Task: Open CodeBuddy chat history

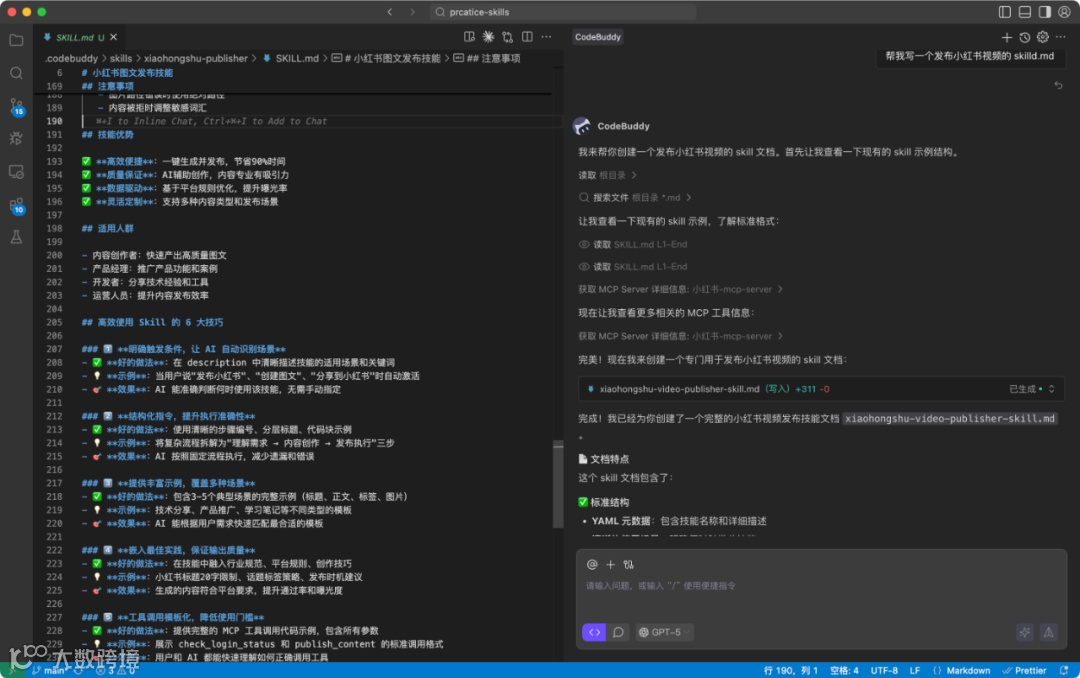Action: pos(1025,37)
